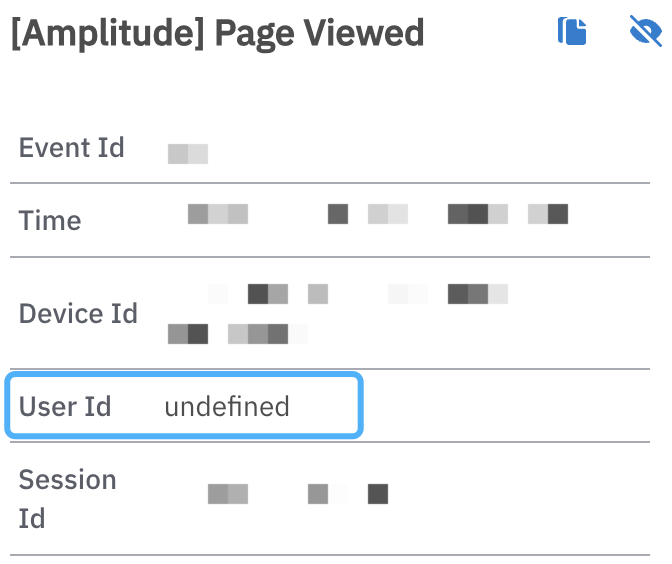This screenshot has height=564, width=672.
Task: Copy the Page Viewed event details
Action: tap(571, 32)
